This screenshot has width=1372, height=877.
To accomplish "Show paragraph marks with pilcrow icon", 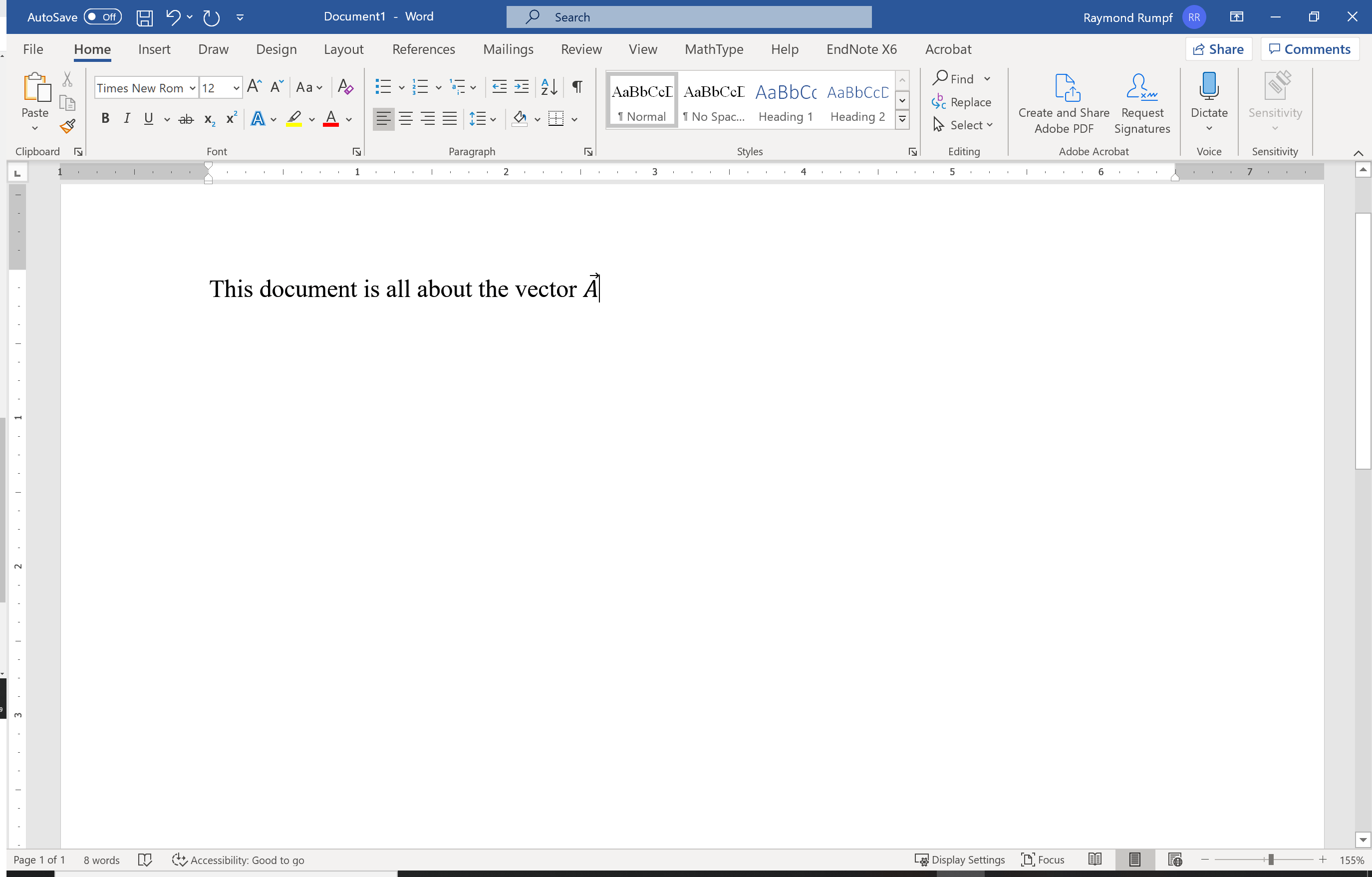I will coord(576,87).
